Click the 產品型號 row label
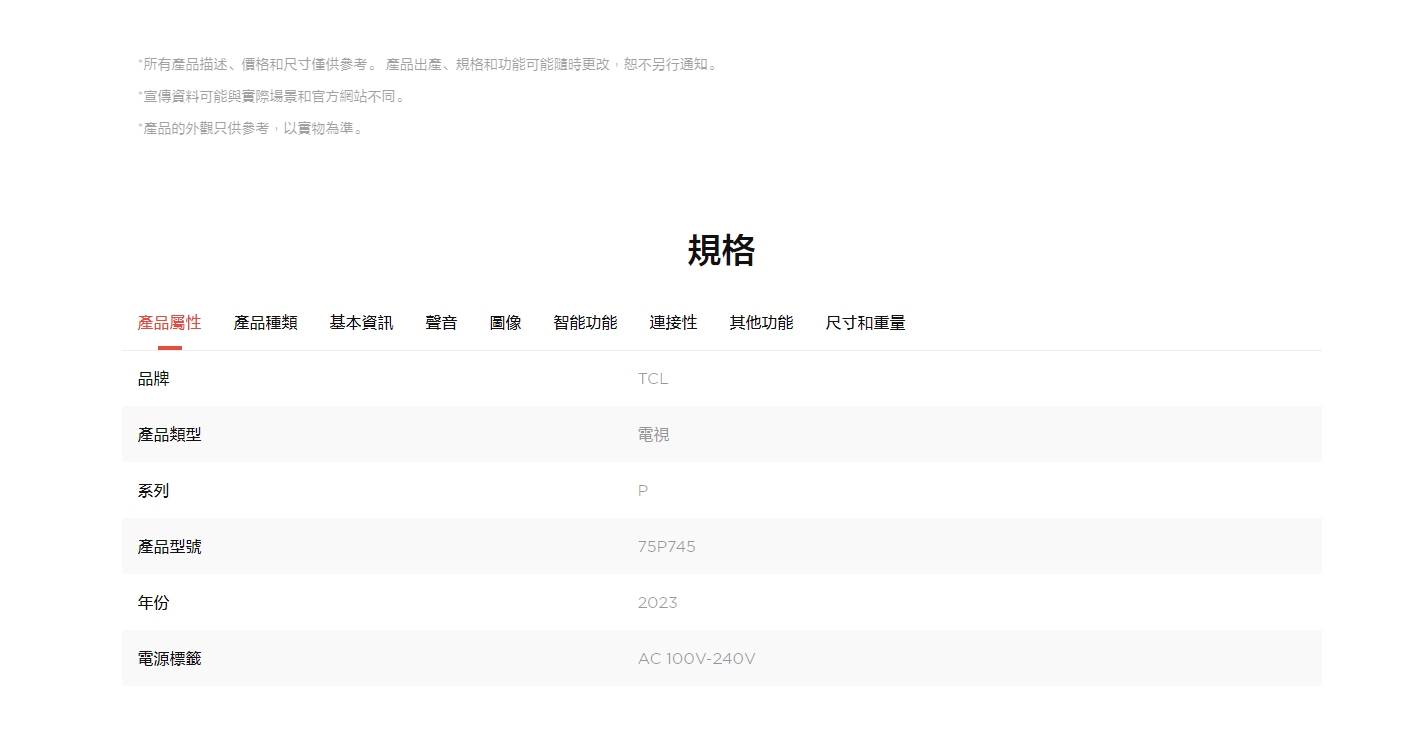This screenshot has width=1420, height=754. coord(169,547)
